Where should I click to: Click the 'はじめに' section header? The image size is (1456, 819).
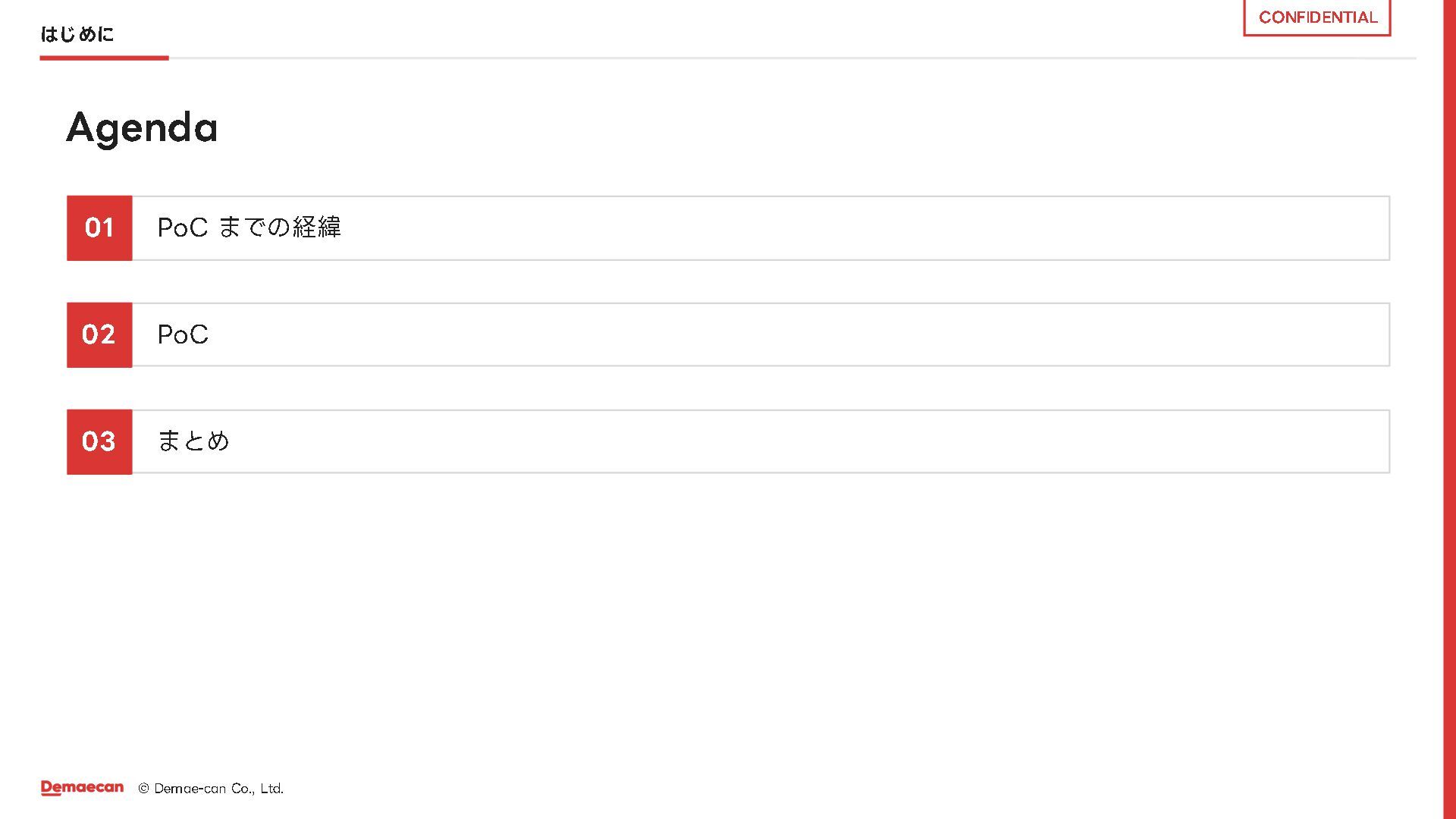[77, 34]
